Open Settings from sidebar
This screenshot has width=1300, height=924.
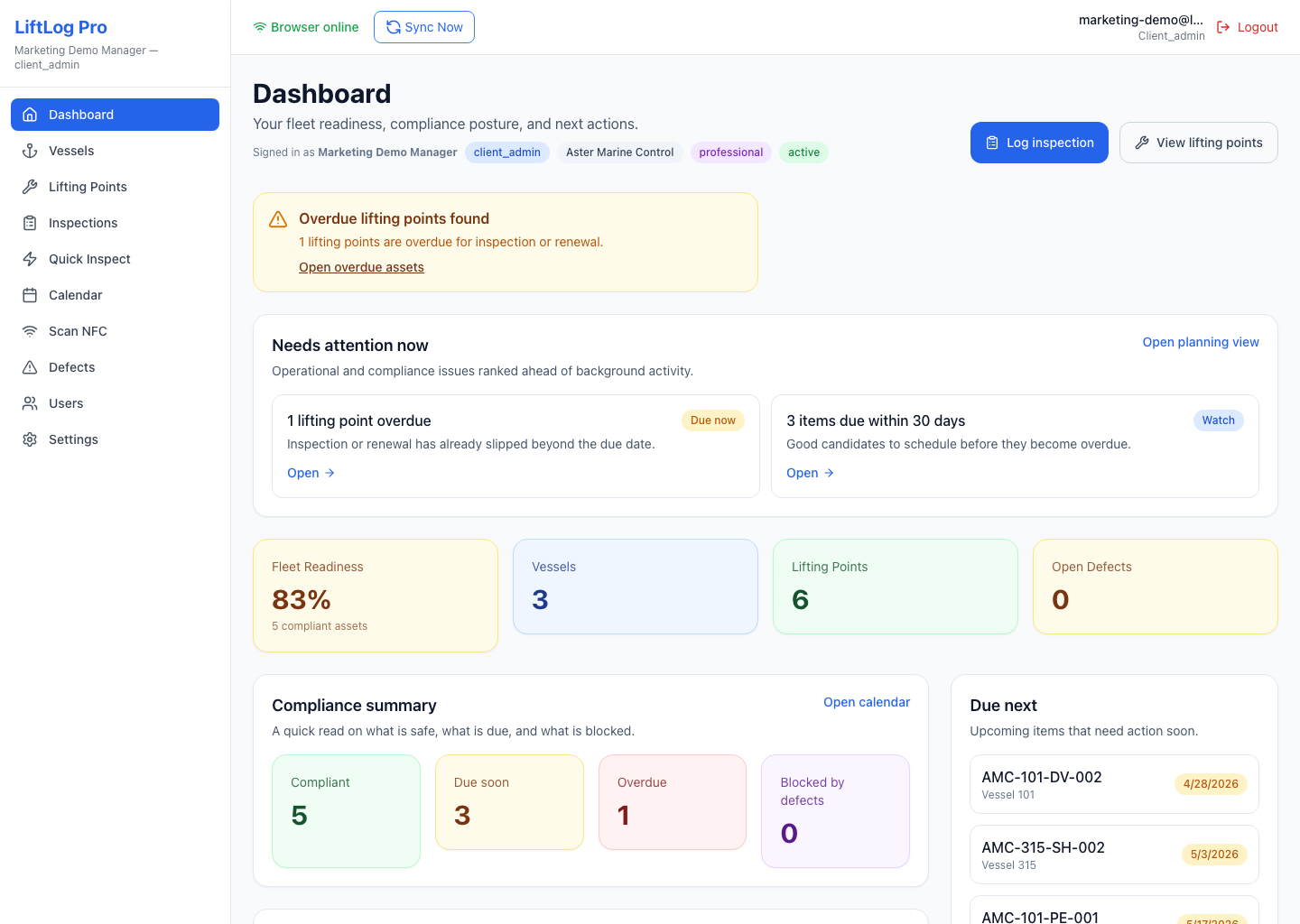coord(115,439)
